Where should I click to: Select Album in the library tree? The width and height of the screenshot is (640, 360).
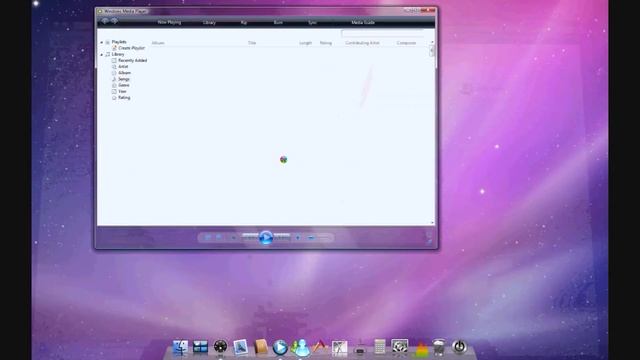point(124,73)
